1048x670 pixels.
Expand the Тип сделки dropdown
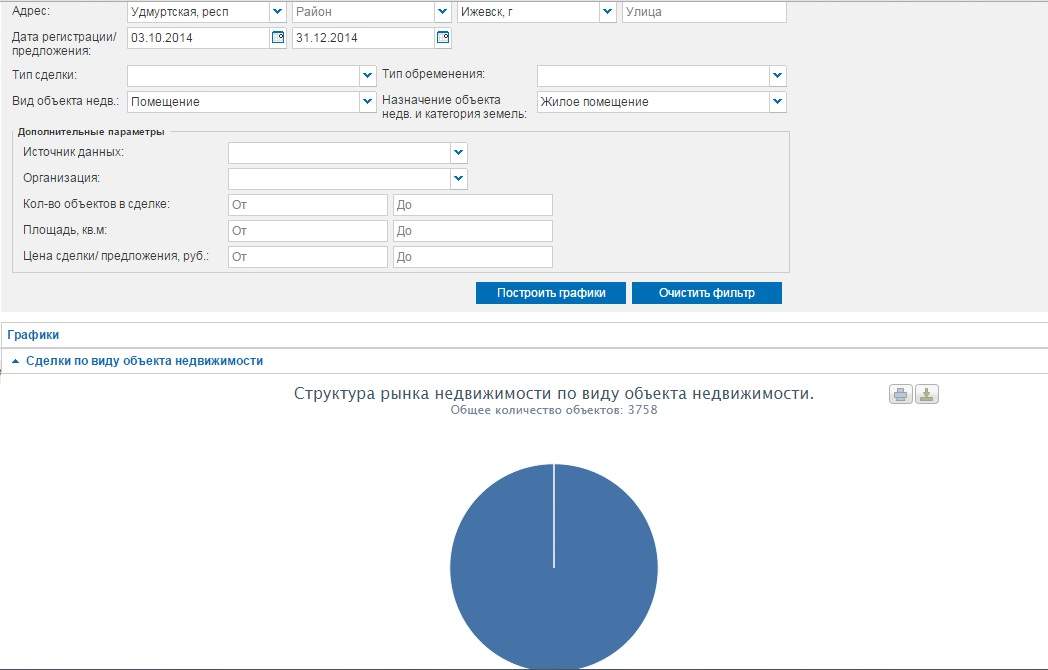[x=367, y=76]
